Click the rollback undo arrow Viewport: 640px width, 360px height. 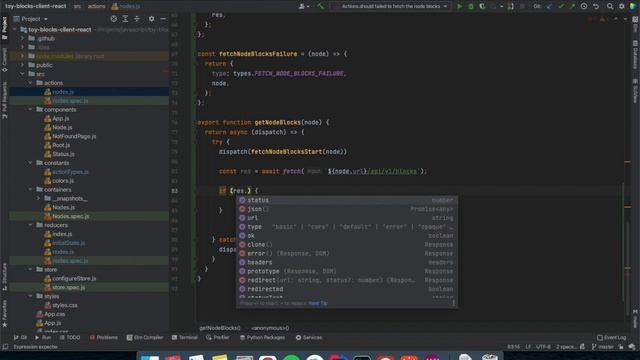click(596, 6)
